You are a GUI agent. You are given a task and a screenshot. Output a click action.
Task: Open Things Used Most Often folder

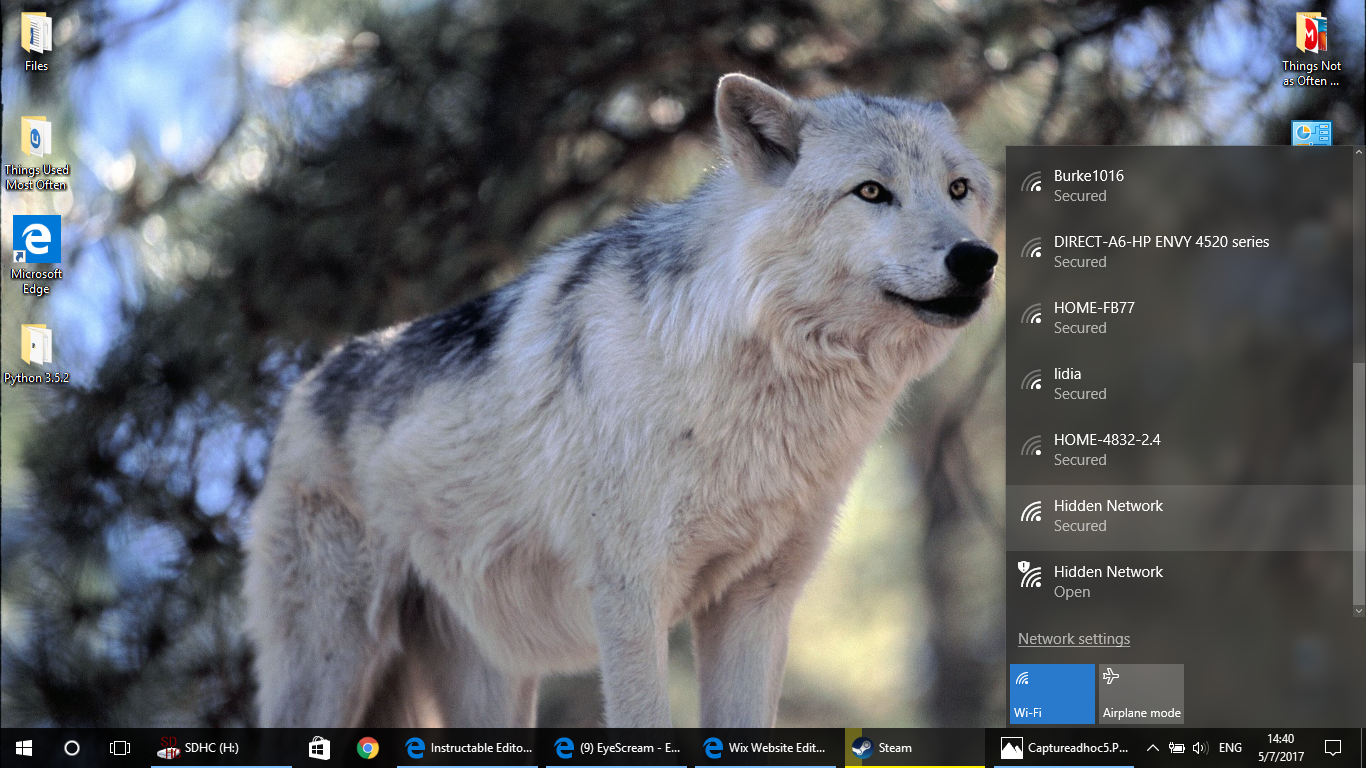click(x=36, y=153)
